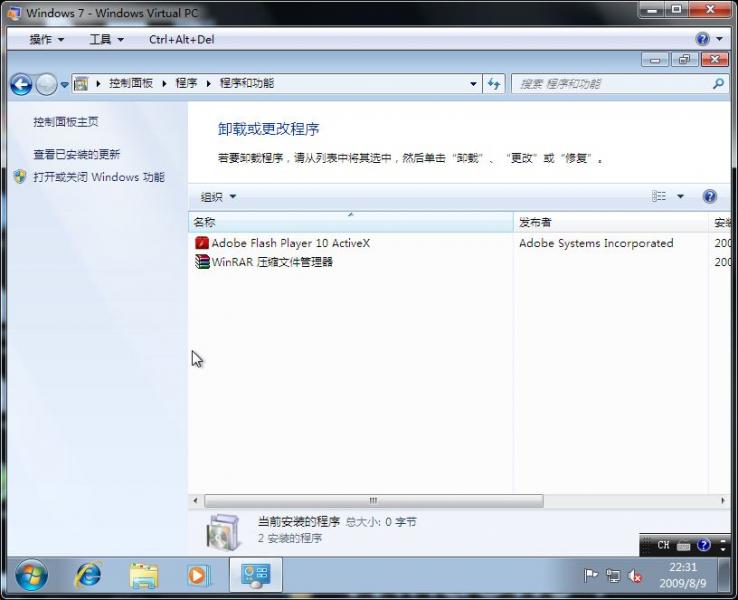Click the horizontal scrollbar left arrow

tap(195, 501)
